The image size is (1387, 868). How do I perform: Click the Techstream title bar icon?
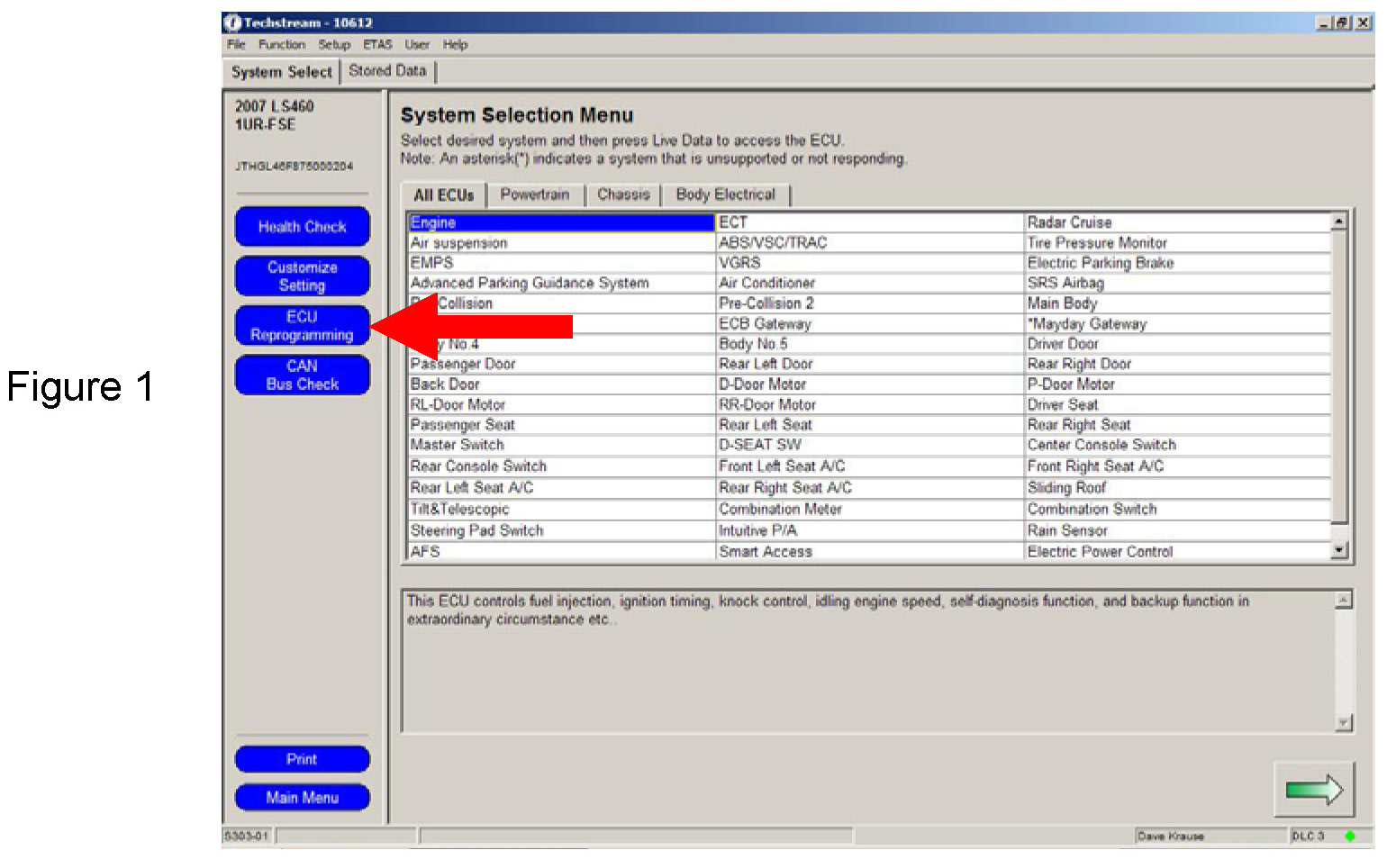pyautogui.click(x=232, y=23)
